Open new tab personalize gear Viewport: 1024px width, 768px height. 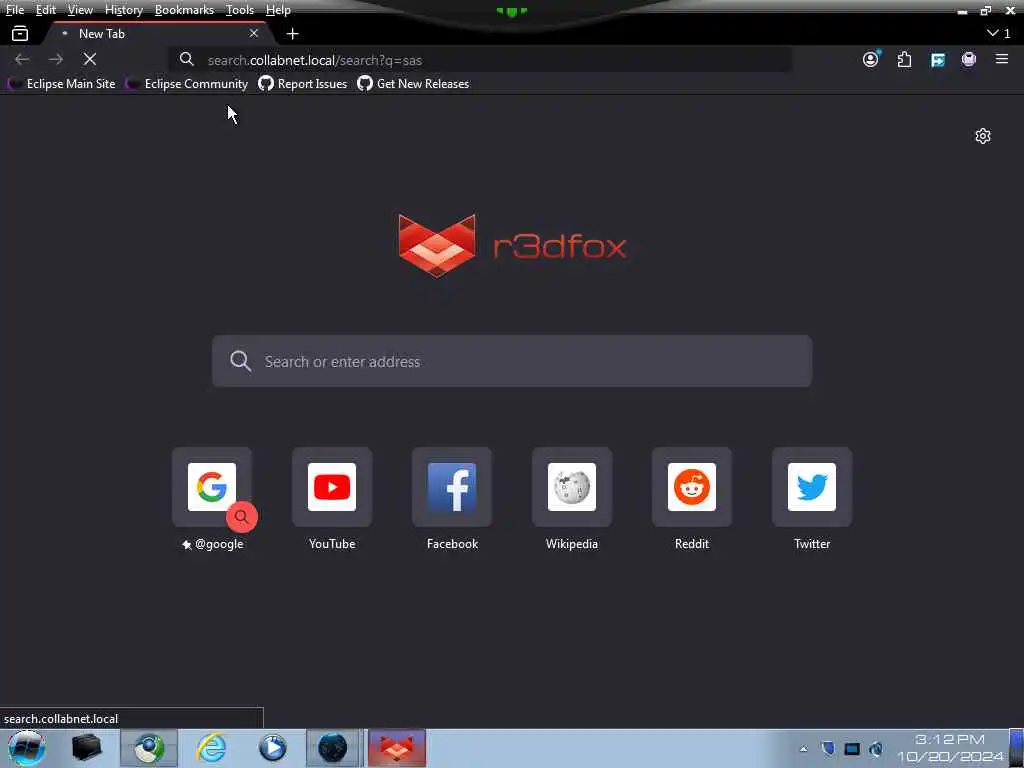click(x=983, y=136)
